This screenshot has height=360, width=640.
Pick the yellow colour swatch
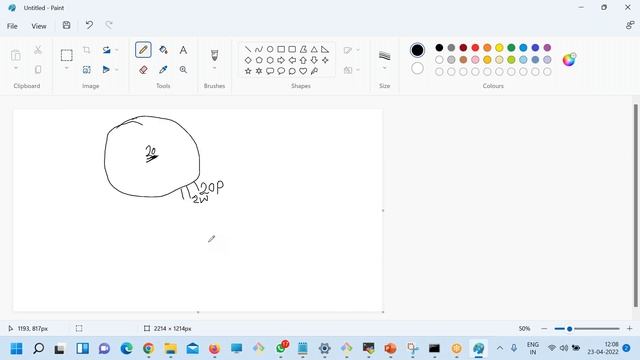pos(499,48)
